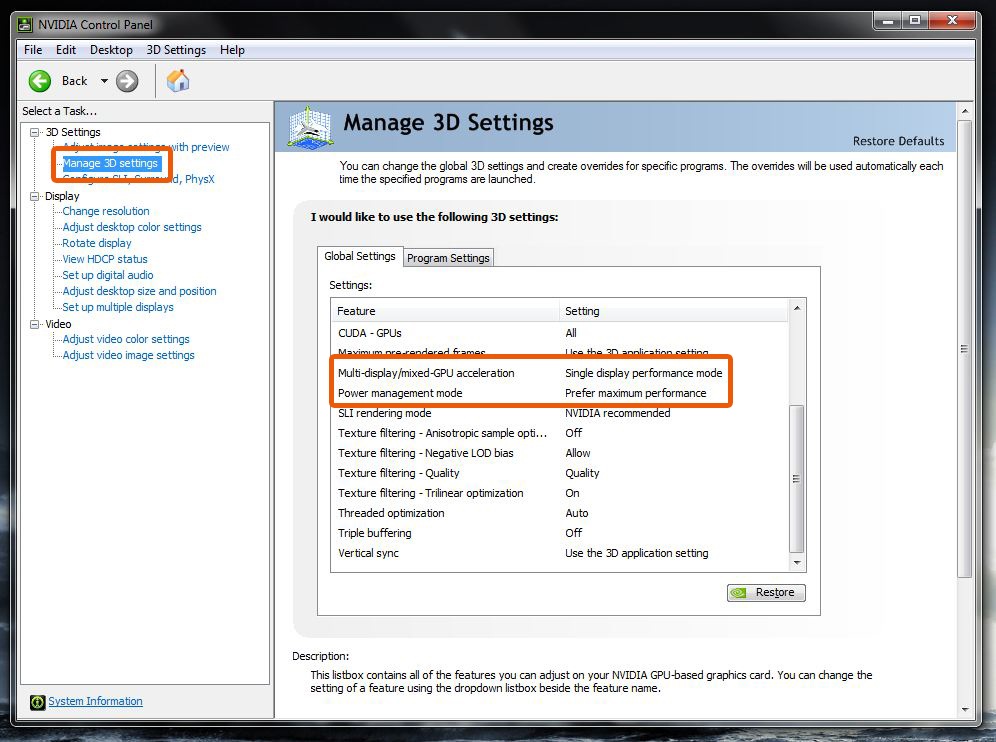The width and height of the screenshot is (996, 742).
Task: Click 'Prefer maximum performance' setting value
Action: 635,393
